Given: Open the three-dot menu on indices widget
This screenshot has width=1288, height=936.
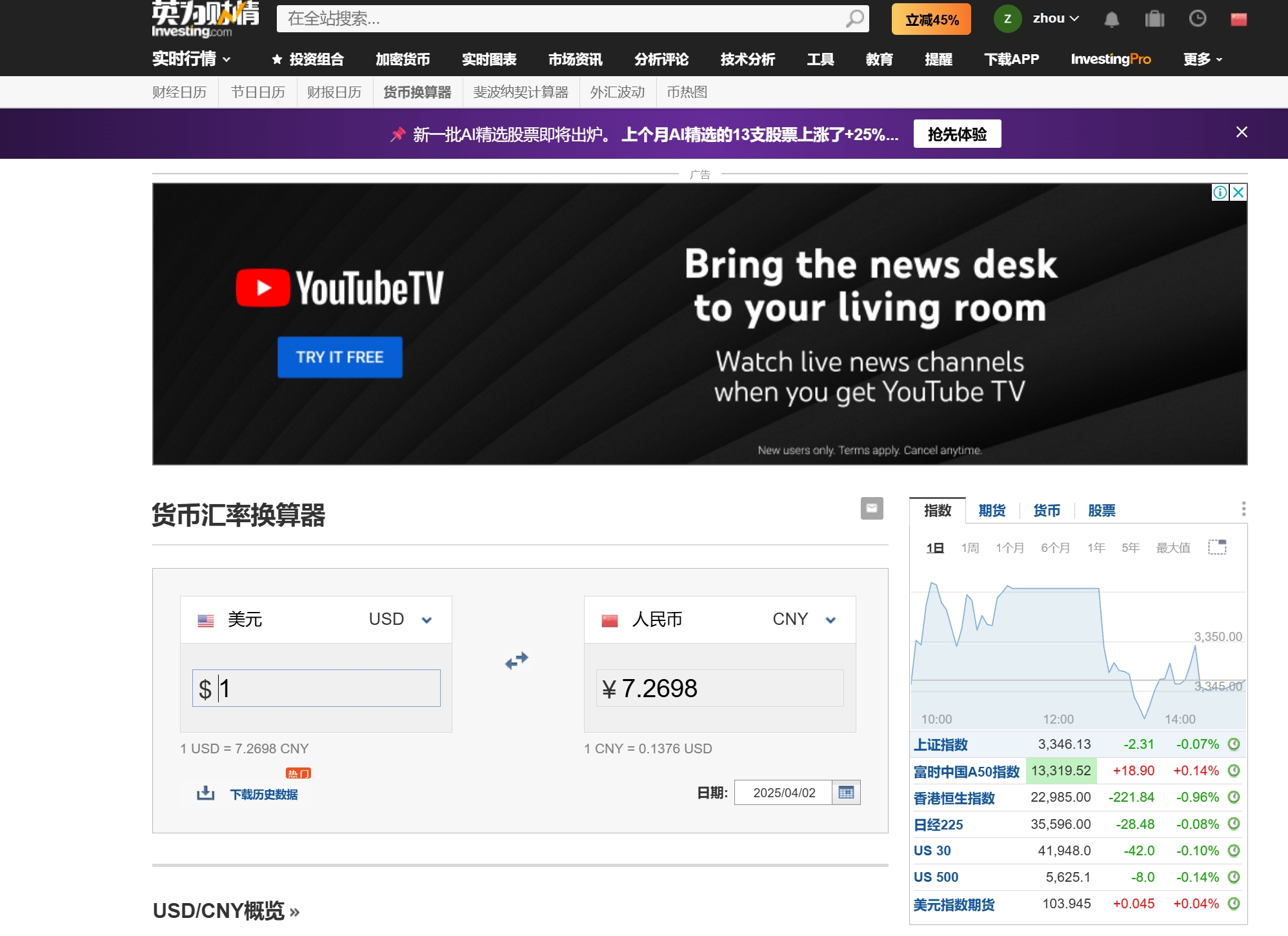Looking at the screenshot, I should pyautogui.click(x=1243, y=509).
